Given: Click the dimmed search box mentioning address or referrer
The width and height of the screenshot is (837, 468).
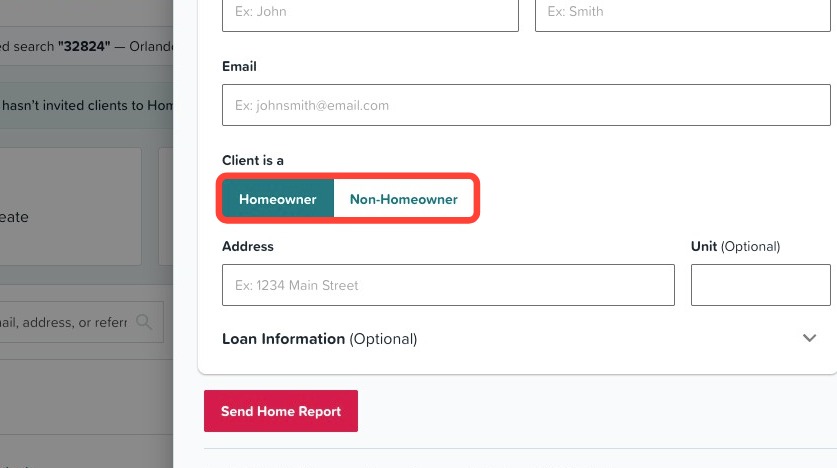Looking at the screenshot, I should pyautogui.click(x=81, y=322).
